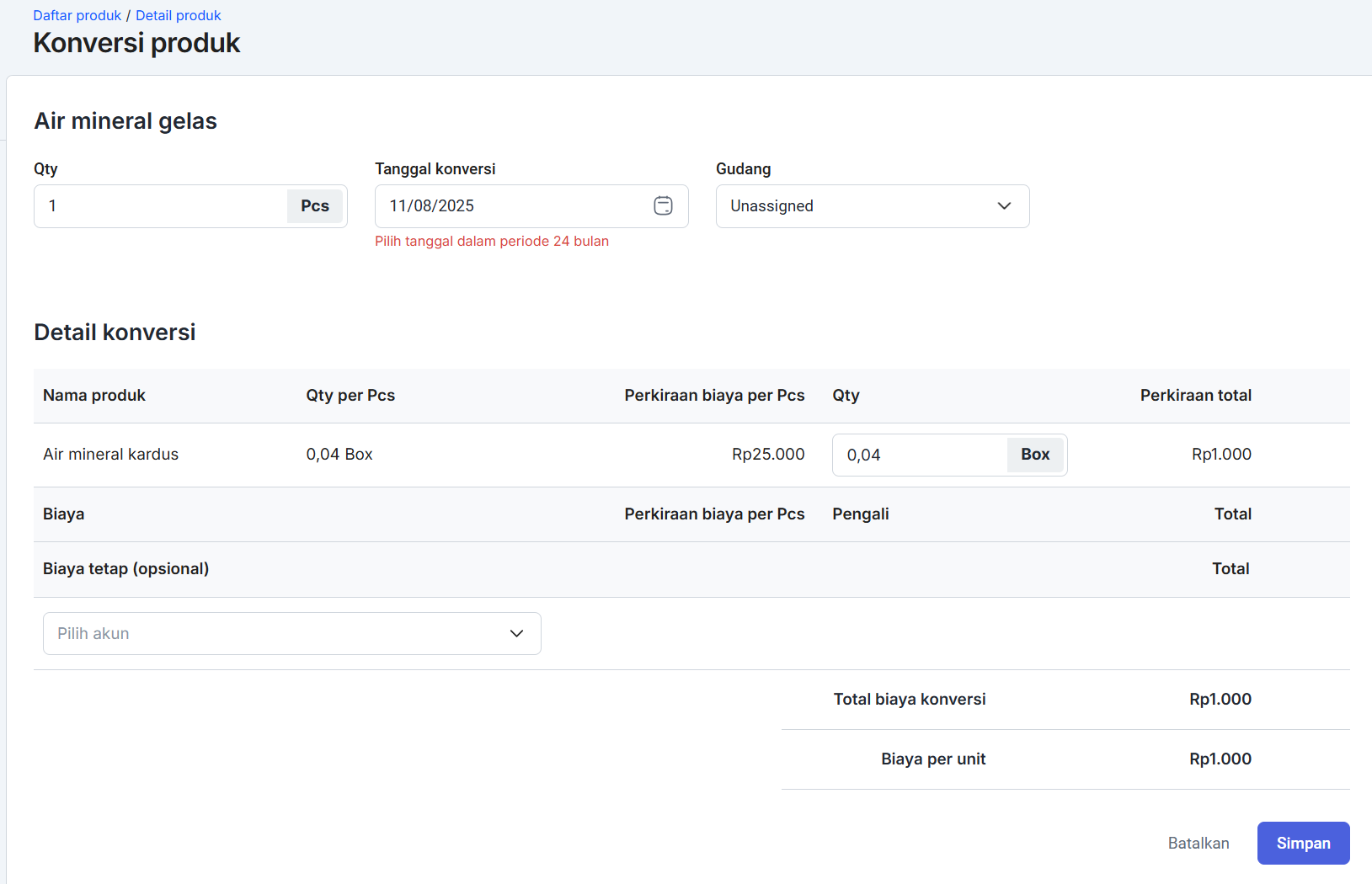Edit the 0,04 quantity input
Viewport: 1372px width, 884px height.
[x=920, y=455]
